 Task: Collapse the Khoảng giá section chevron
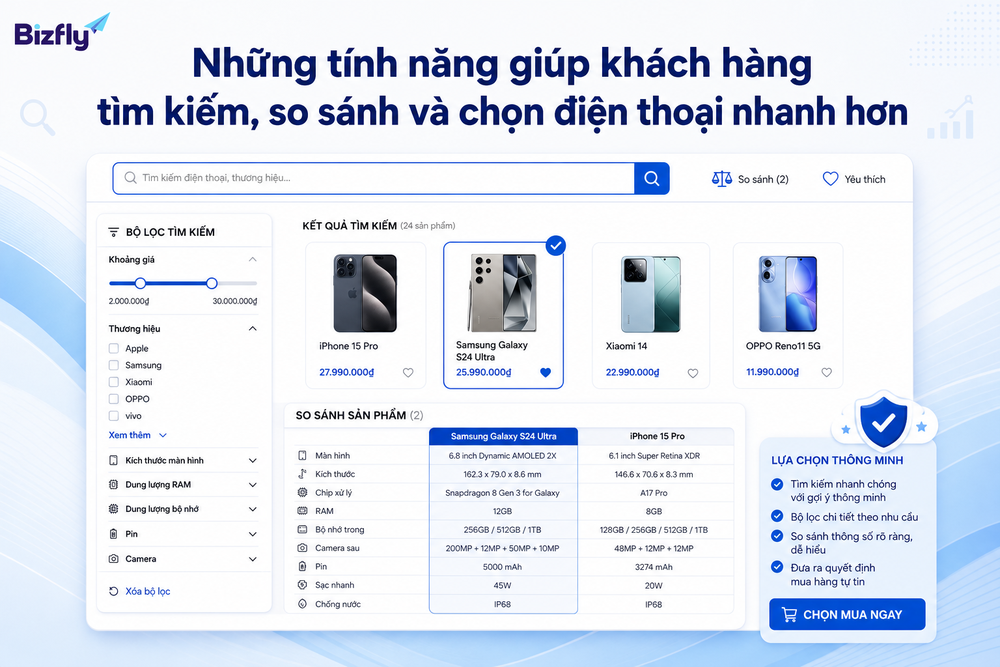point(253,260)
